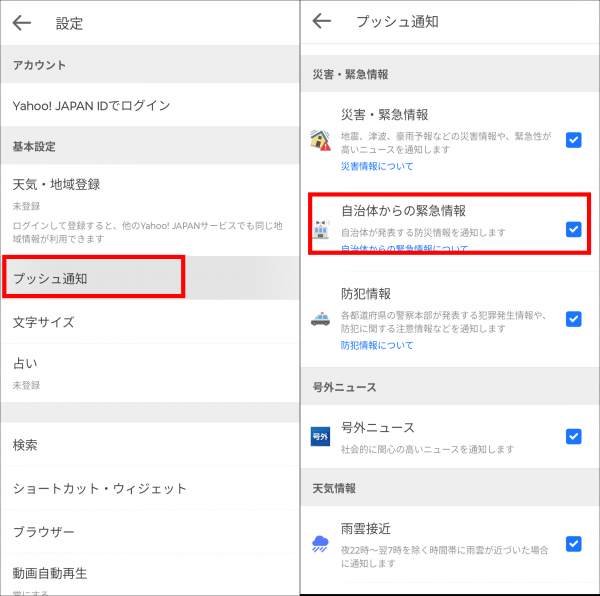
Task: Tap the police car icon for 防犯情報
Action: point(320,319)
